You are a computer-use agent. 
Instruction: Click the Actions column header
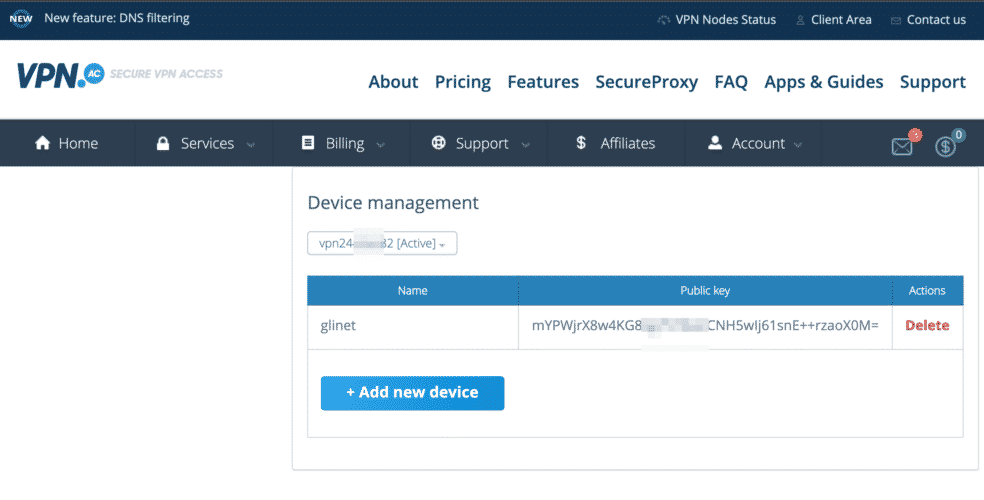point(927,290)
